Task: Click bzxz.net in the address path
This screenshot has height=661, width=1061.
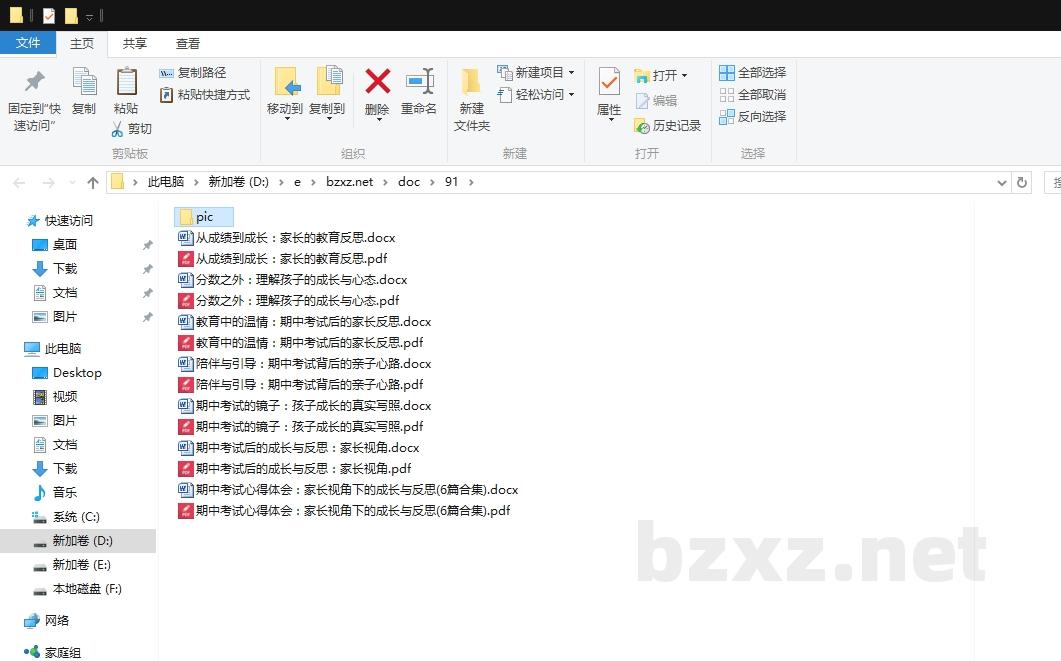Action: pyautogui.click(x=349, y=182)
